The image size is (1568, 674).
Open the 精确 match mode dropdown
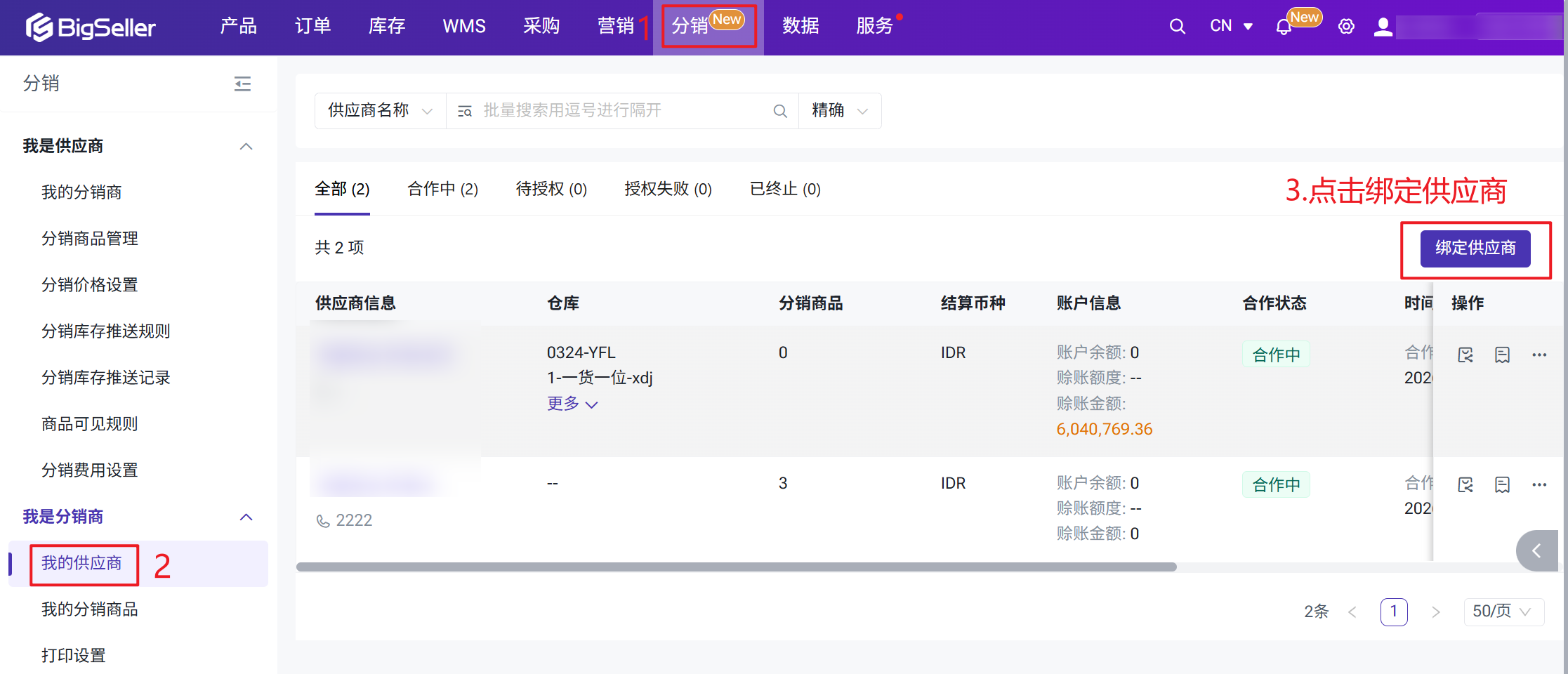[x=839, y=111]
